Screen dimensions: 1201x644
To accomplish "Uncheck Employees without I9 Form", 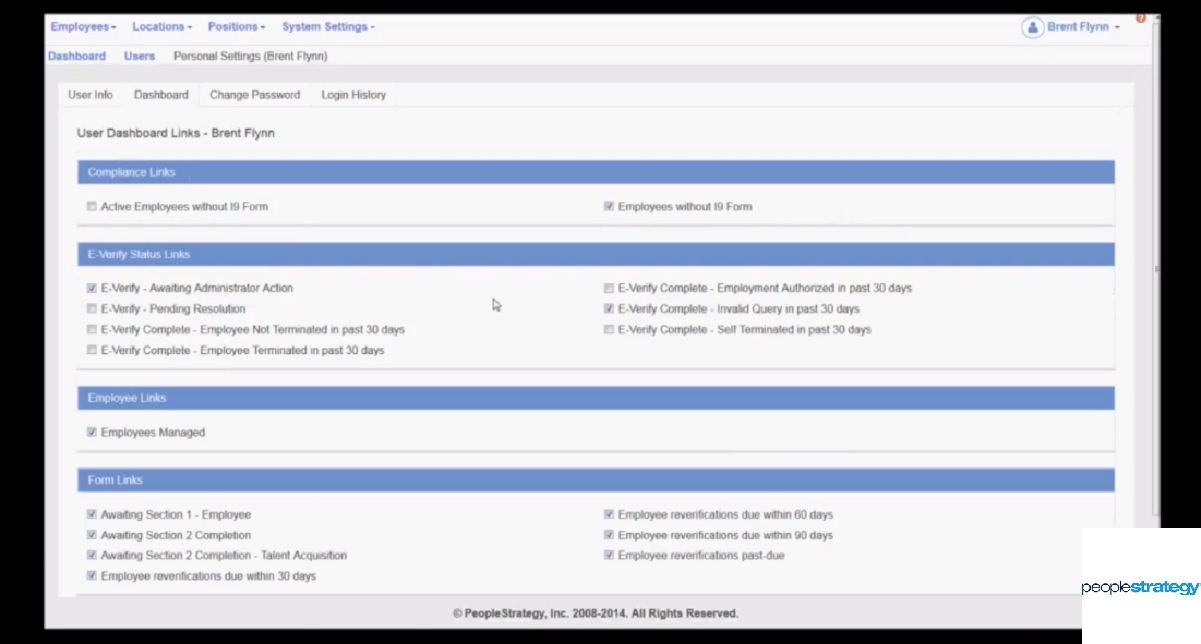I will tap(609, 207).
